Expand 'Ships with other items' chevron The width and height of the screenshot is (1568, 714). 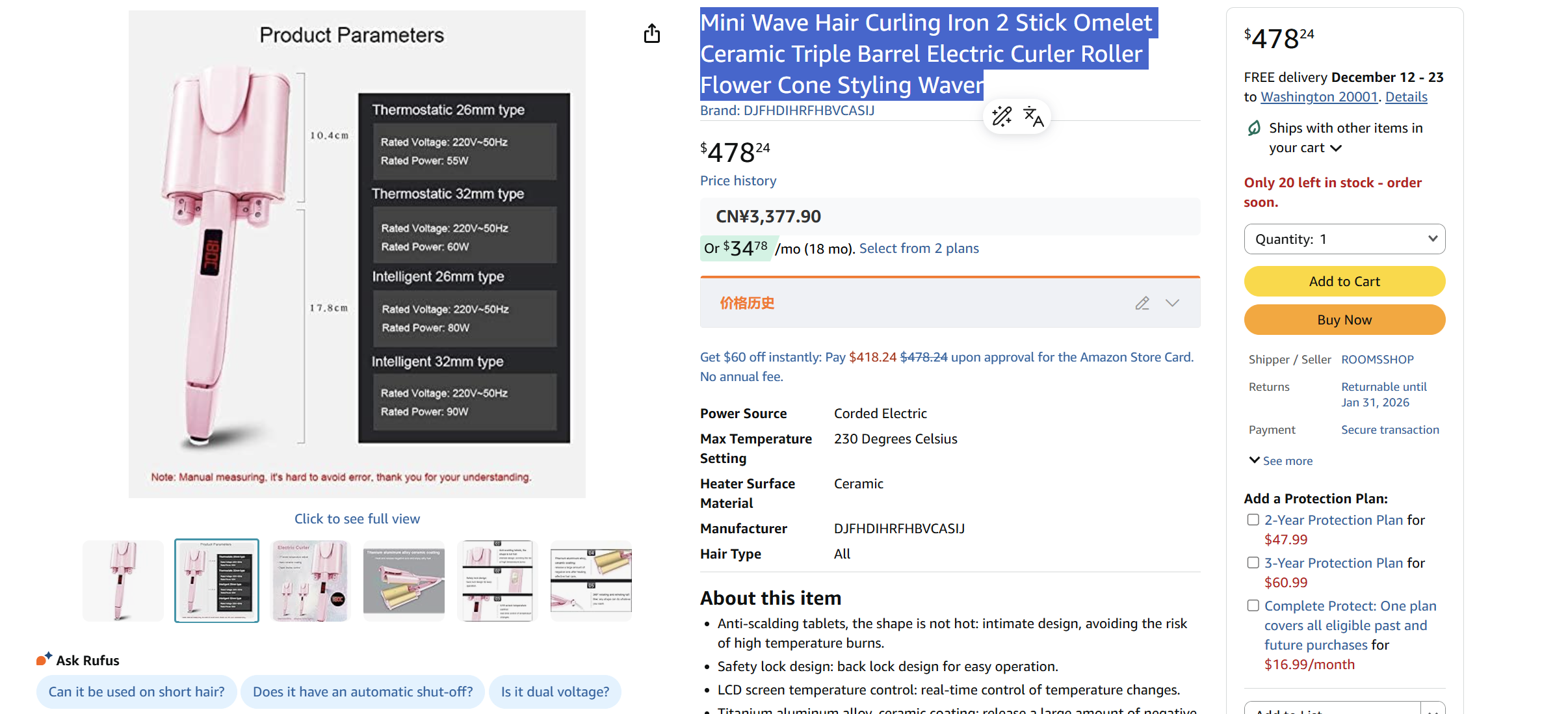pyautogui.click(x=1337, y=148)
